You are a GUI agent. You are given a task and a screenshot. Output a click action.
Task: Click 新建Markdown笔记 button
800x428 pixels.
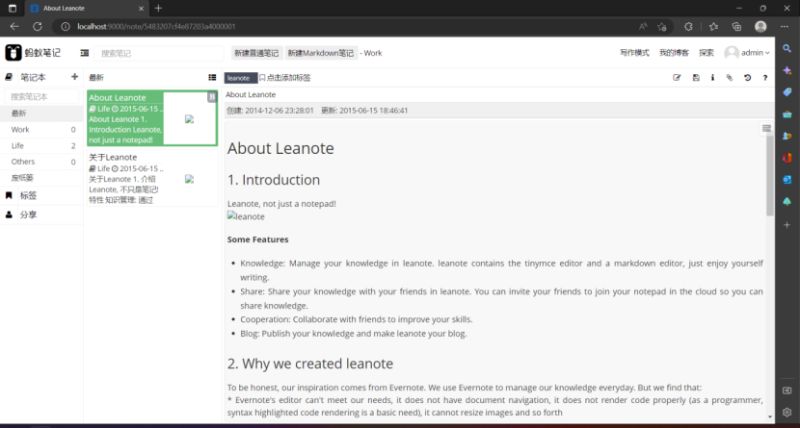pos(320,53)
